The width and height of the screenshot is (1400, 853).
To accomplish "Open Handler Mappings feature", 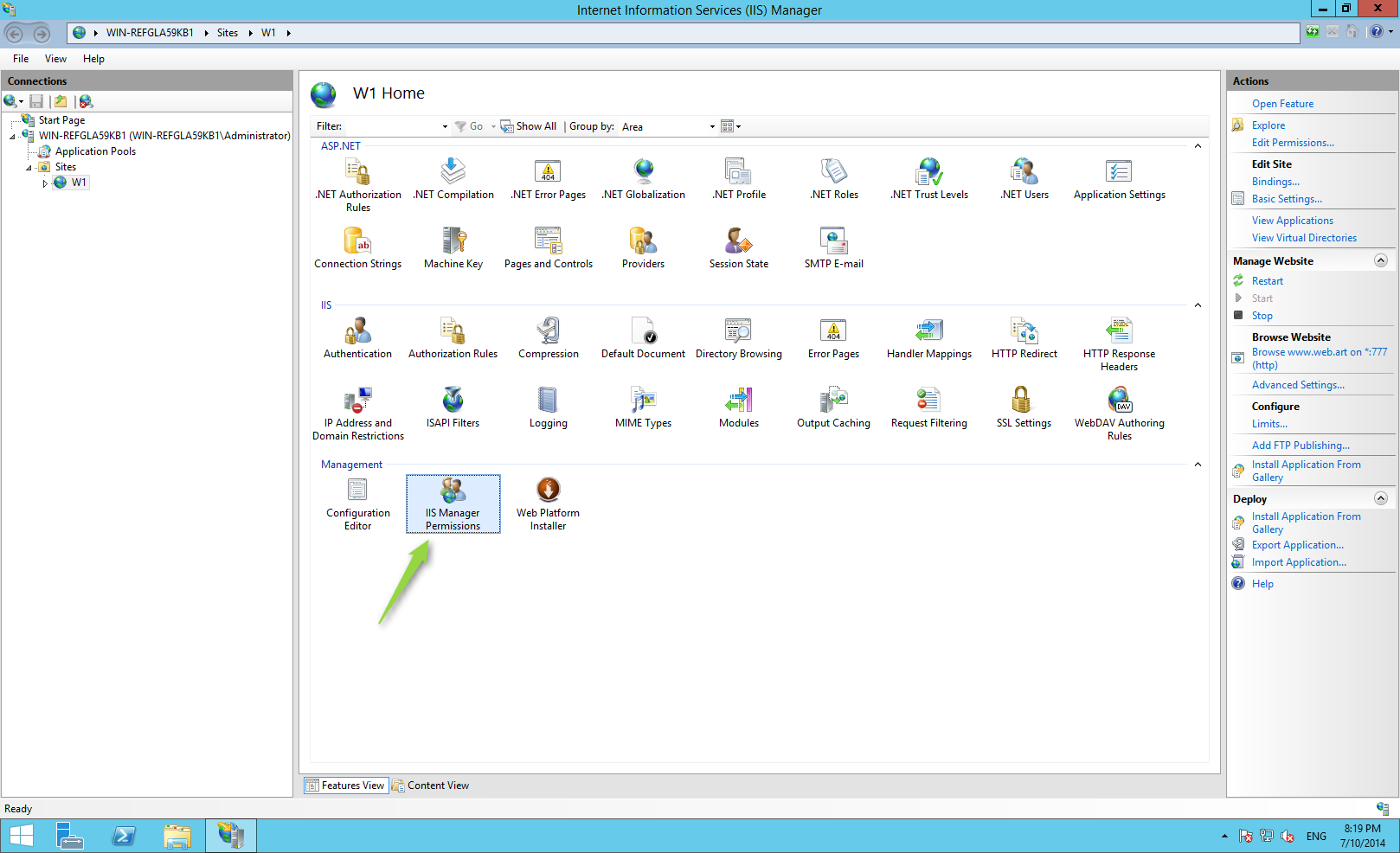I will click(x=929, y=338).
